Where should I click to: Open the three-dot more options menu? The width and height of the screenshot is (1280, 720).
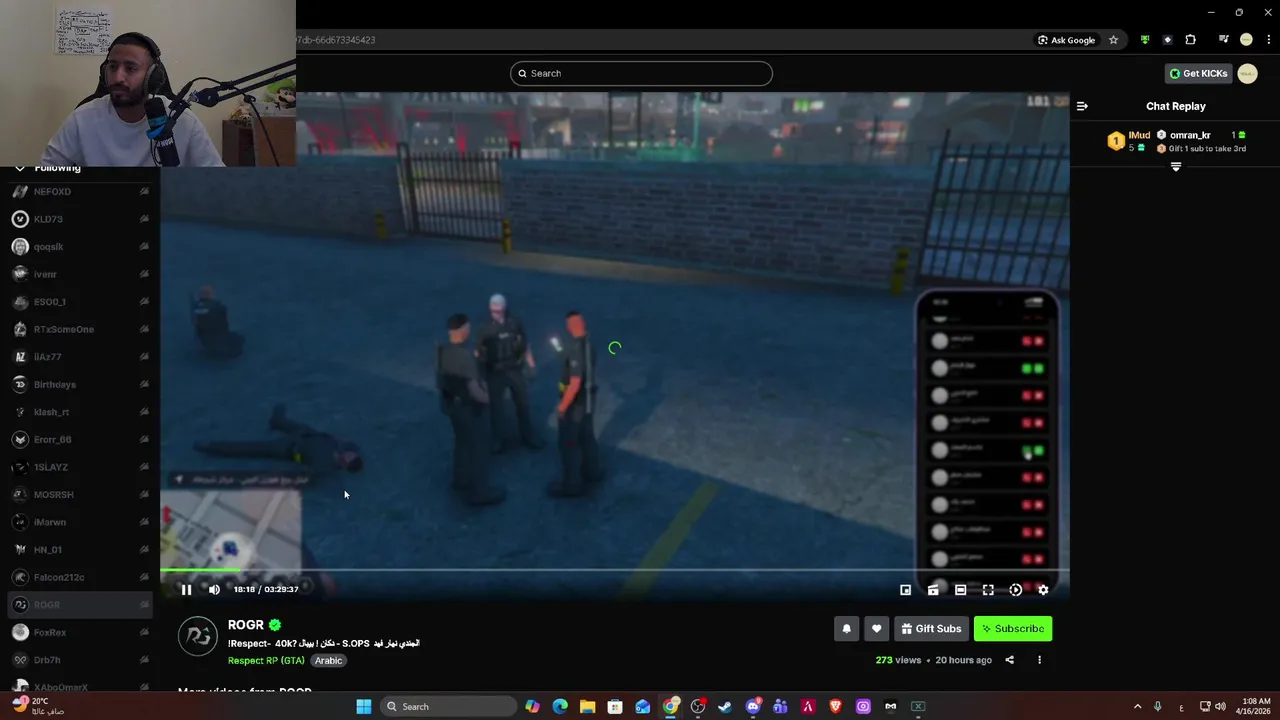pyautogui.click(x=1039, y=660)
